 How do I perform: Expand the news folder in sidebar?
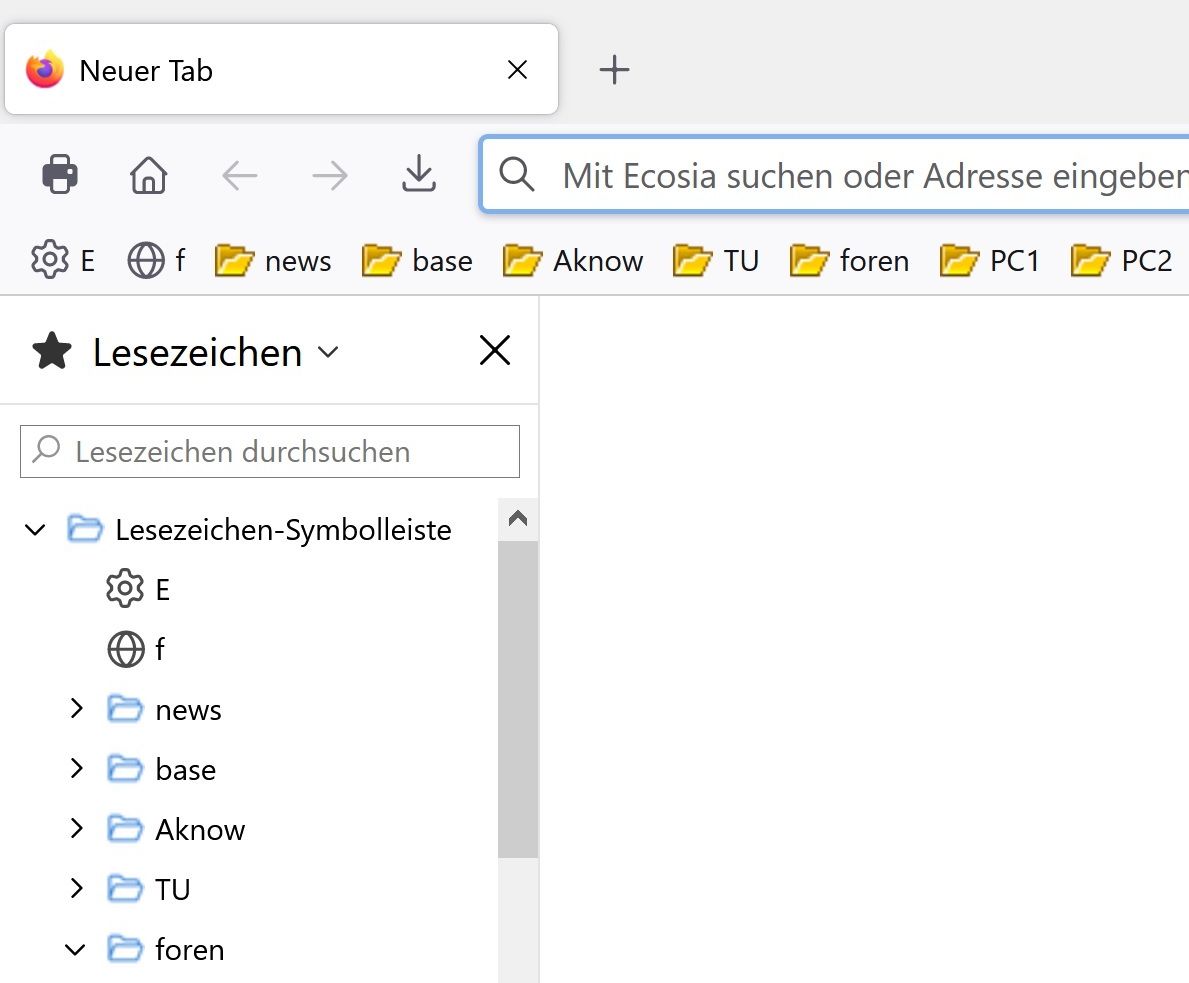tap(76, 709)
